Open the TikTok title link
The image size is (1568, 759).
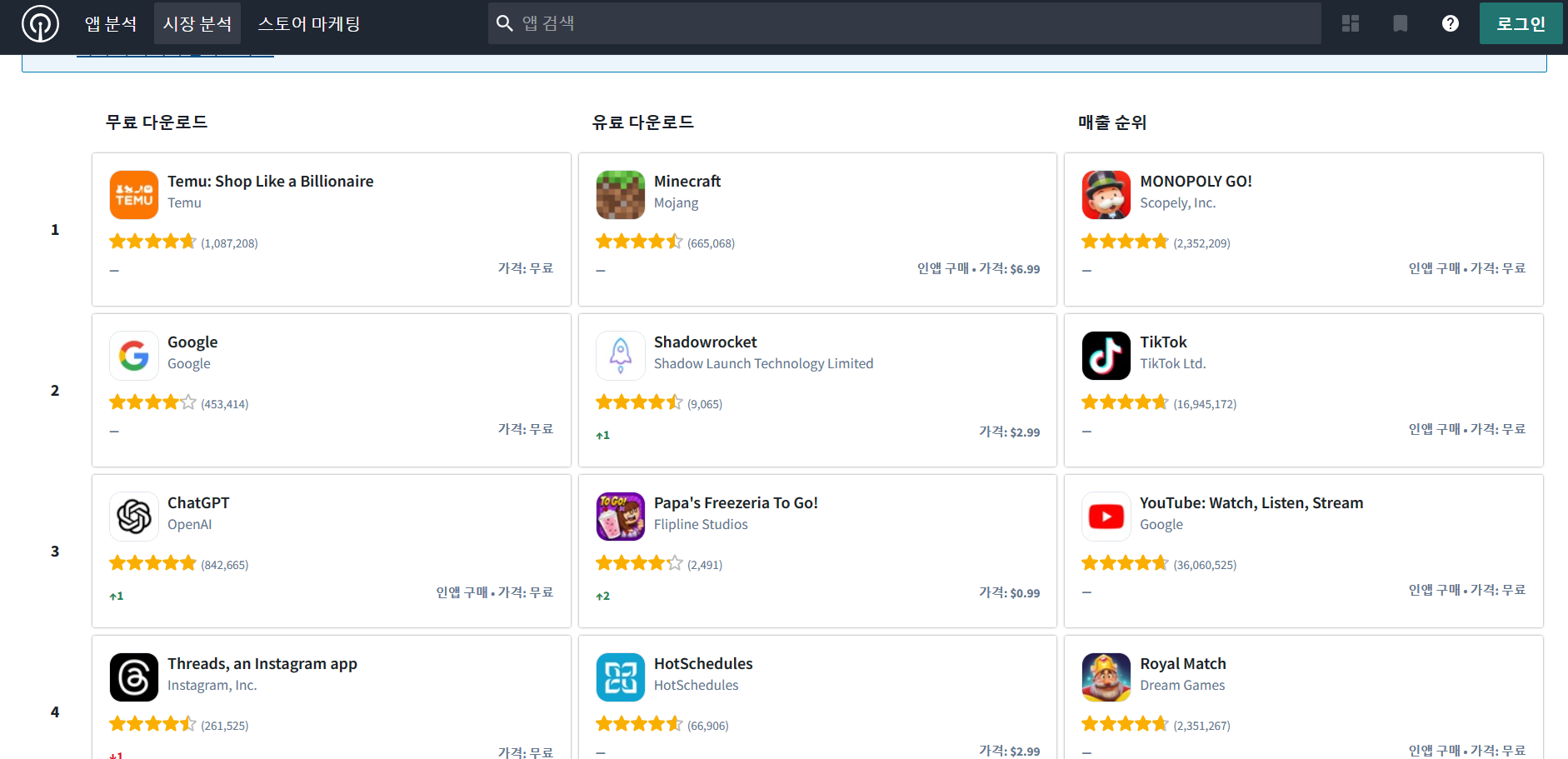pos(1163,342)
